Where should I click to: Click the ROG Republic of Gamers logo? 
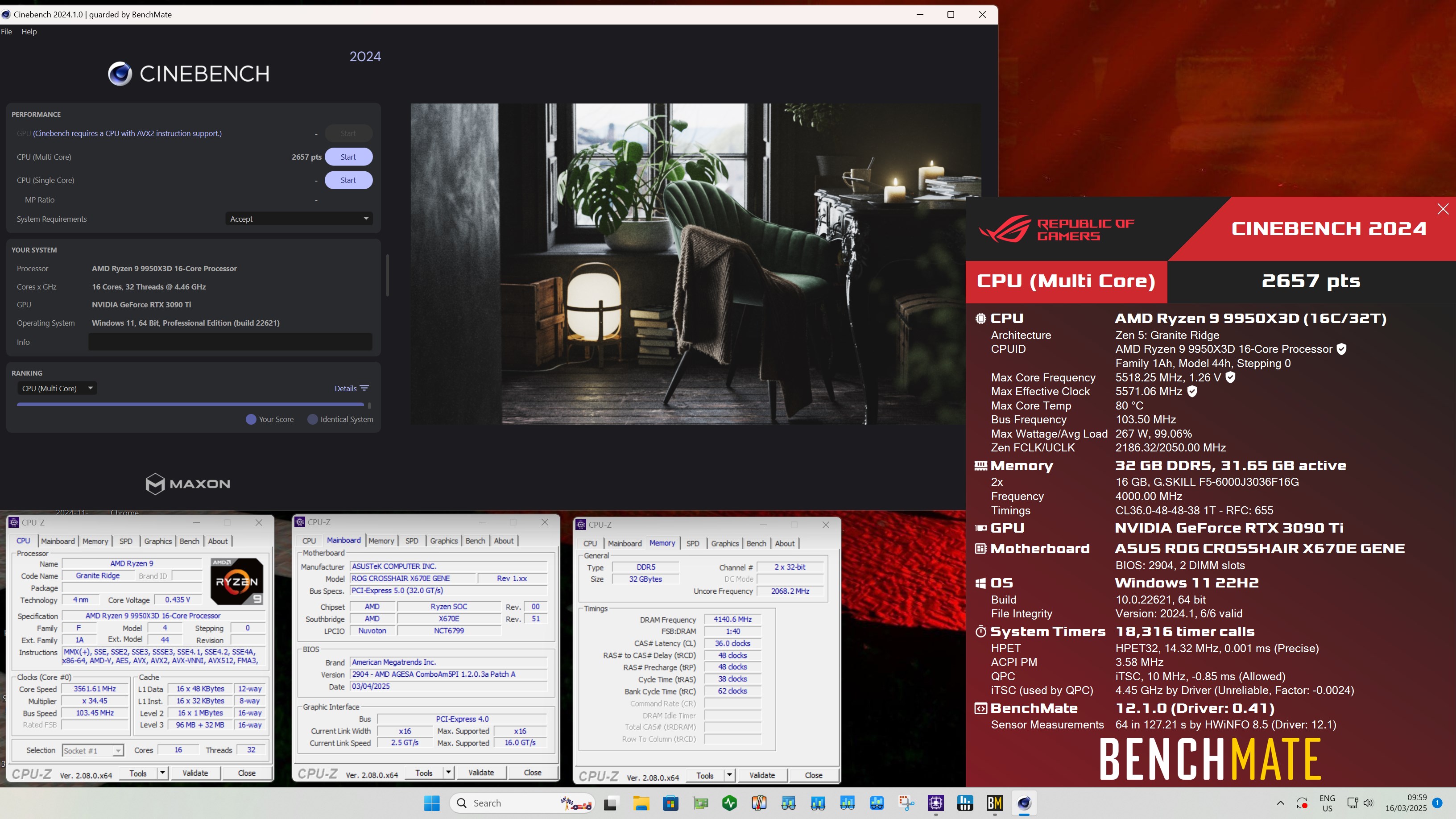pyautogui.click(x=1057, y=229)
